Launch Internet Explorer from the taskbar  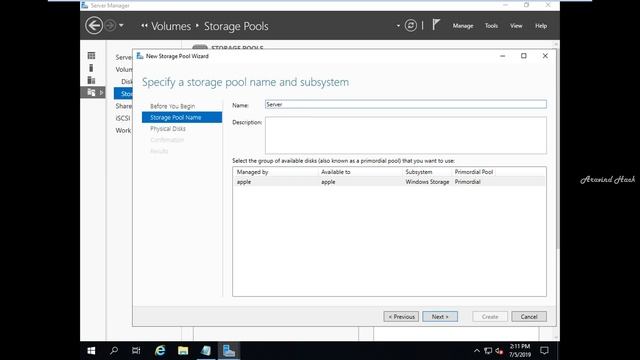pos(160,351)
